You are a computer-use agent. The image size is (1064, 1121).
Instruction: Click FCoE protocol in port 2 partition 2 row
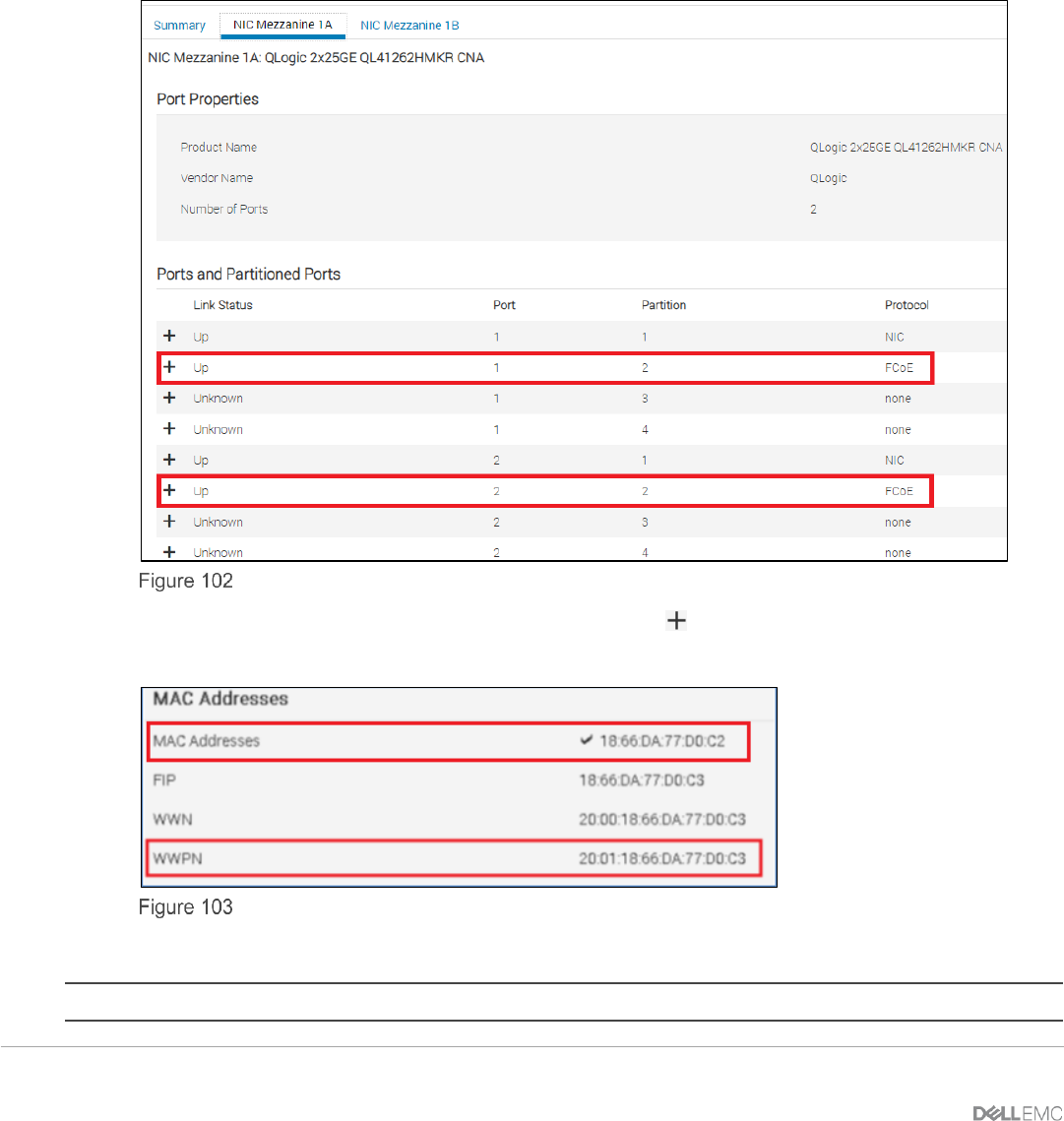899,491
